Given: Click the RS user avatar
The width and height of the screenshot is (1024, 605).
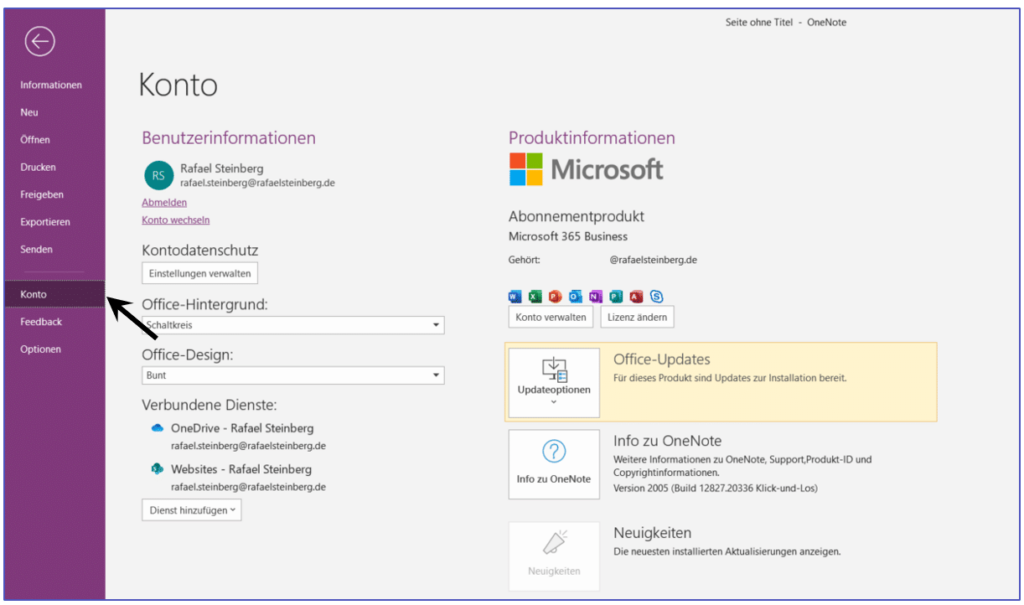Looking at the screenshot, I should (159, 175).
